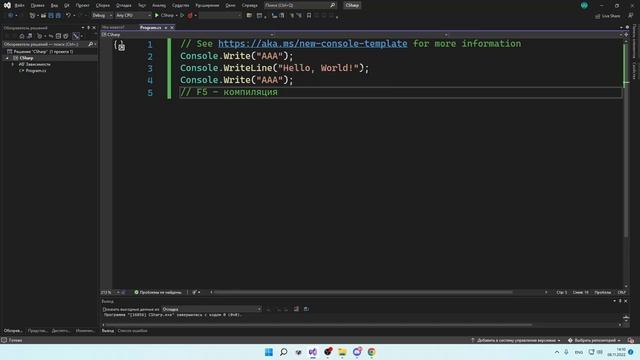Click the ENG language indicator in tray
Screen dimensions: 640x360
click(x=579, y=352)
